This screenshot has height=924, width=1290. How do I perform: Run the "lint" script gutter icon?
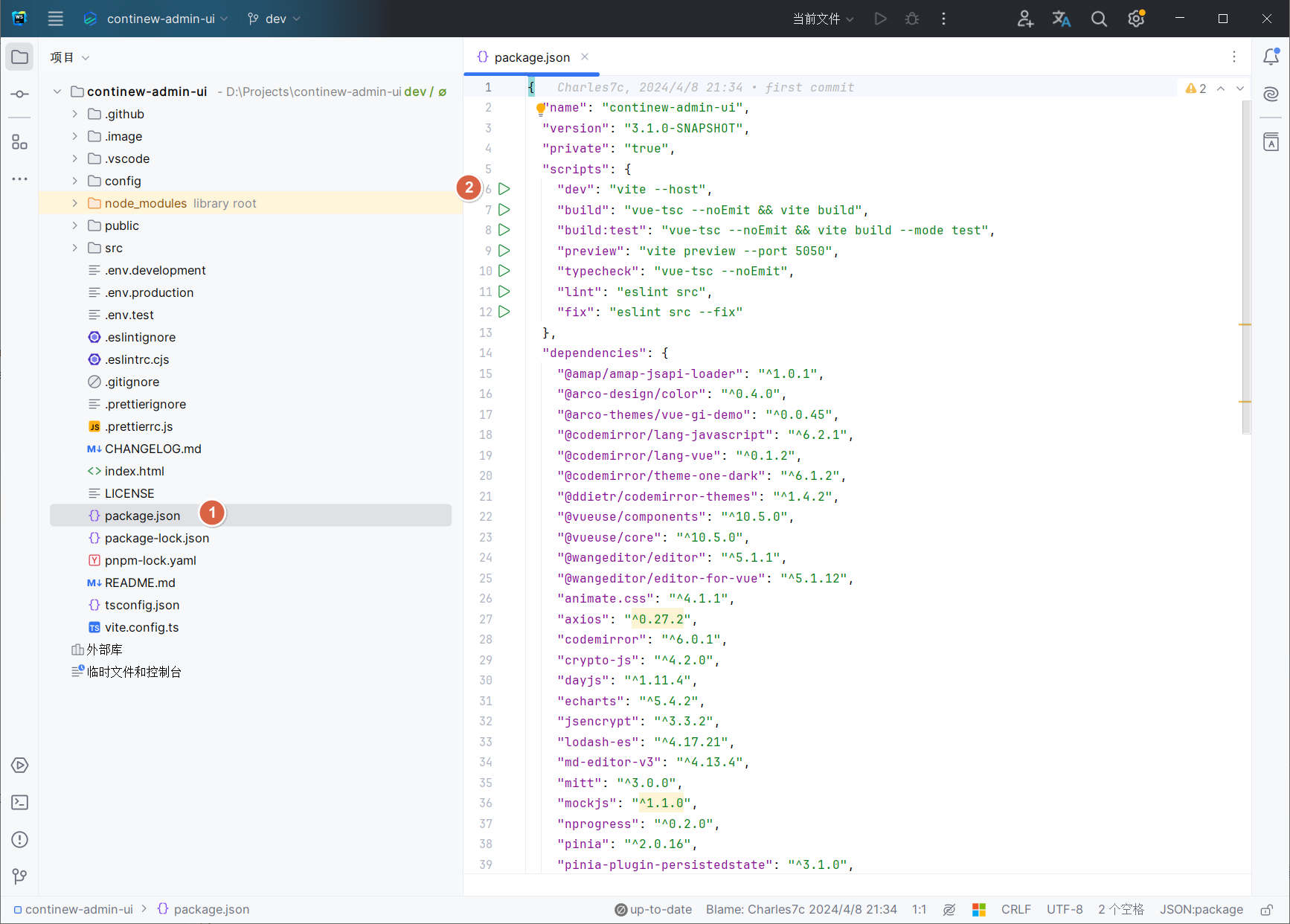pos(504,292)
